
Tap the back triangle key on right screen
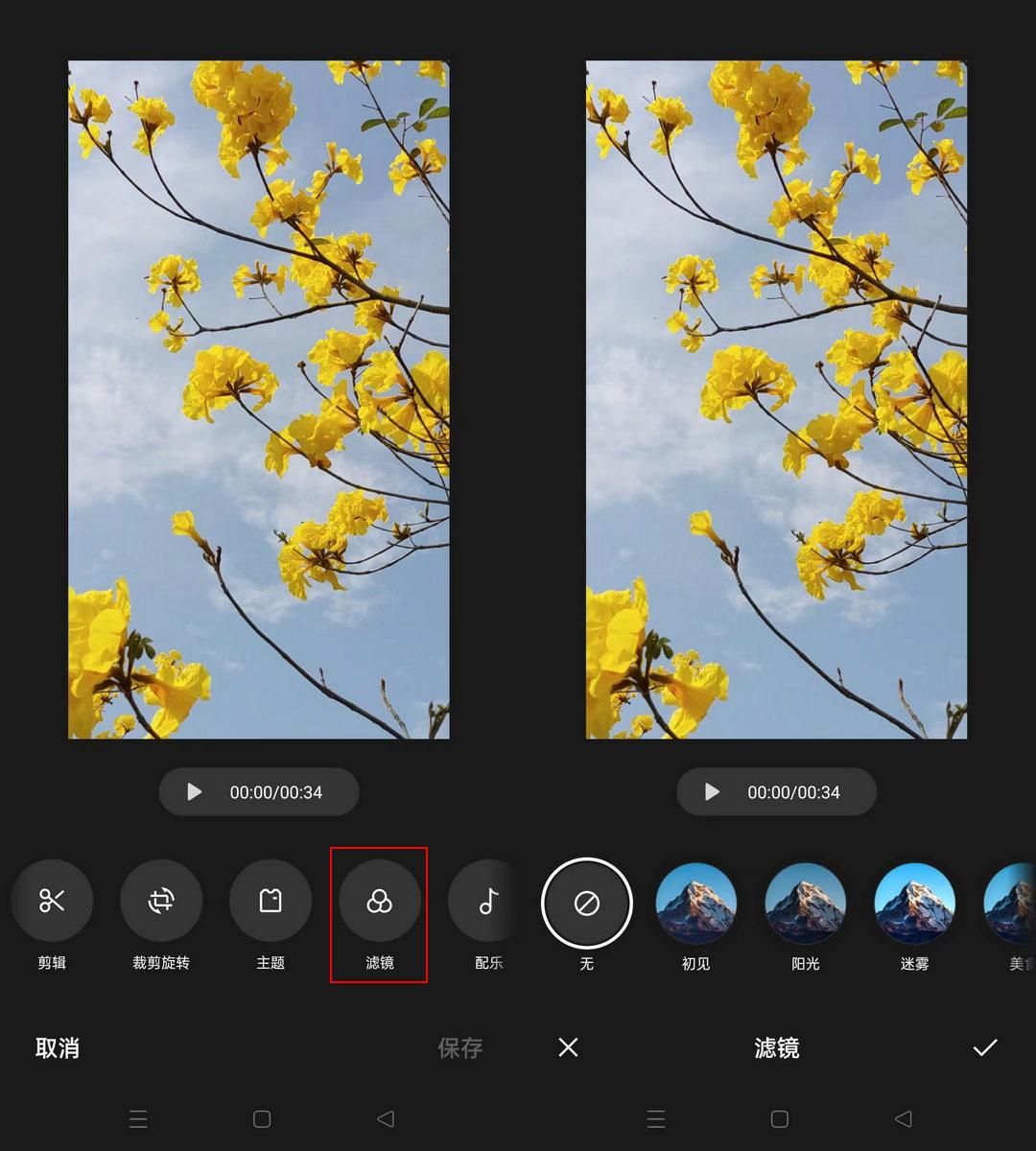(x=904, y=1118)
